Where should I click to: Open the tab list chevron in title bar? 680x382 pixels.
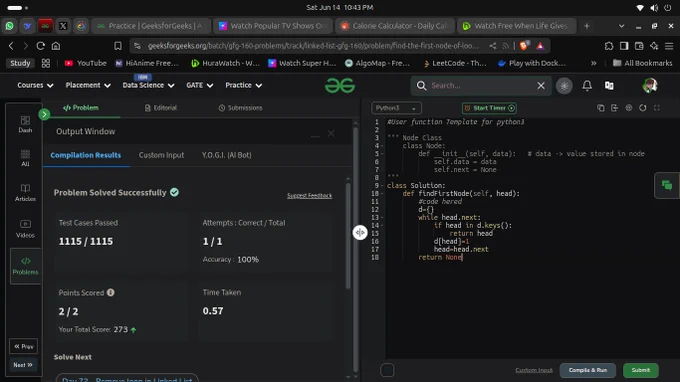pyautogui.click(x=621, y=26)
